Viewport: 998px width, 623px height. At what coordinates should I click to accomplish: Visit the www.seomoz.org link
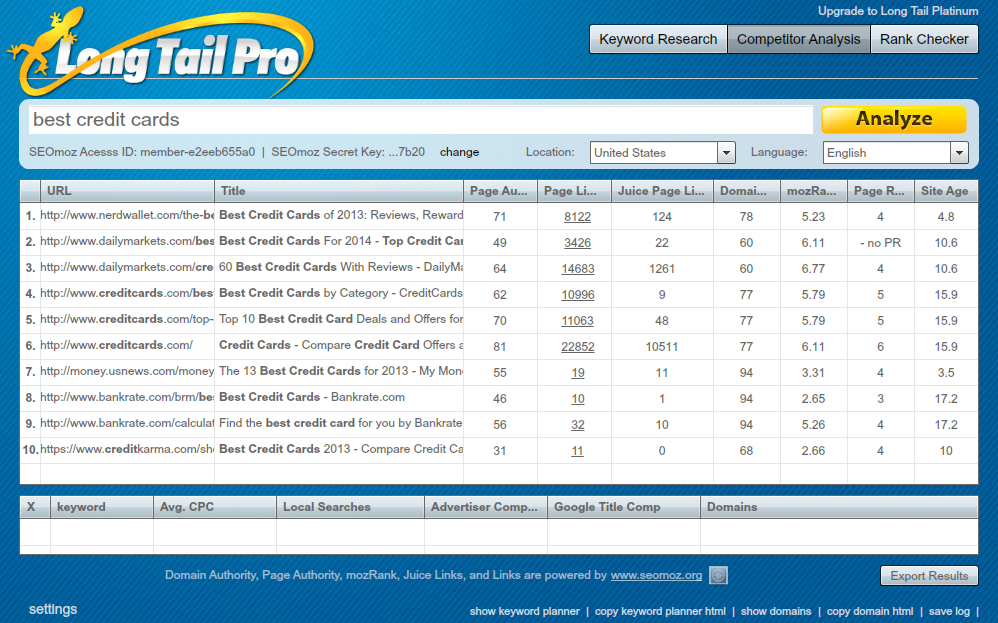pos(656,575)
